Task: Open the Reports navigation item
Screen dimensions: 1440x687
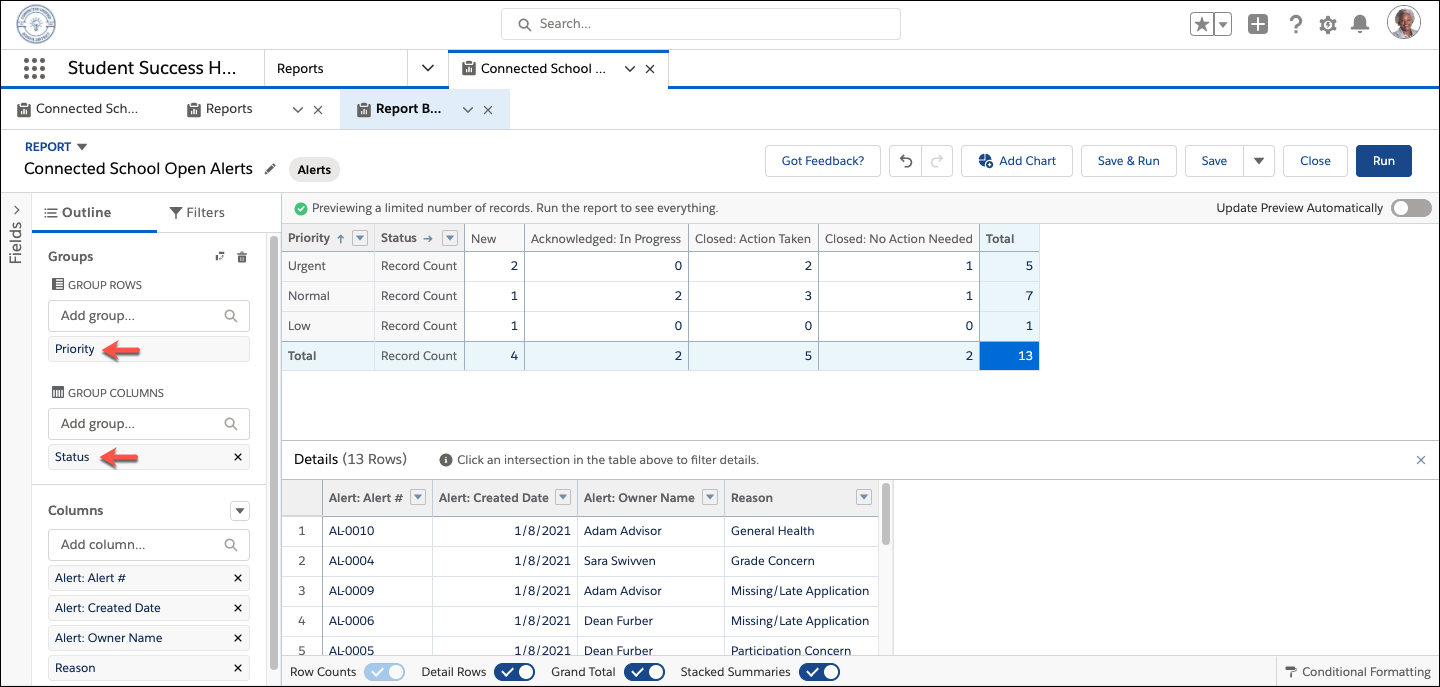Action: pos(300,69)
